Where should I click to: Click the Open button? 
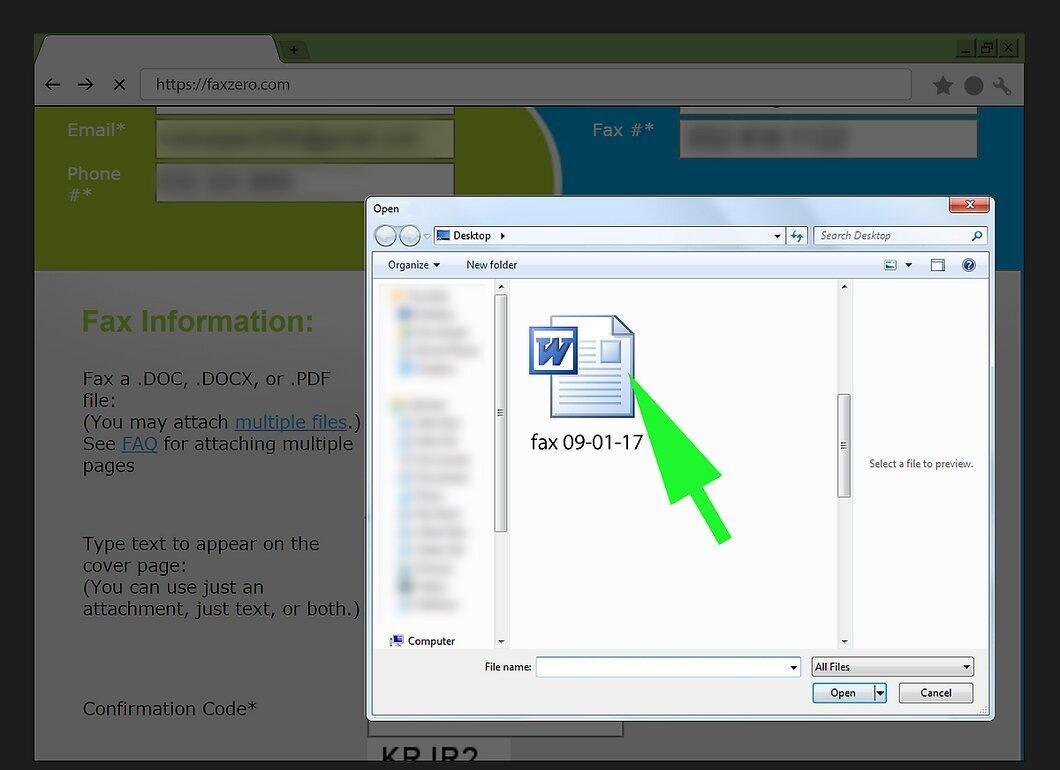(x=843, y=693)
